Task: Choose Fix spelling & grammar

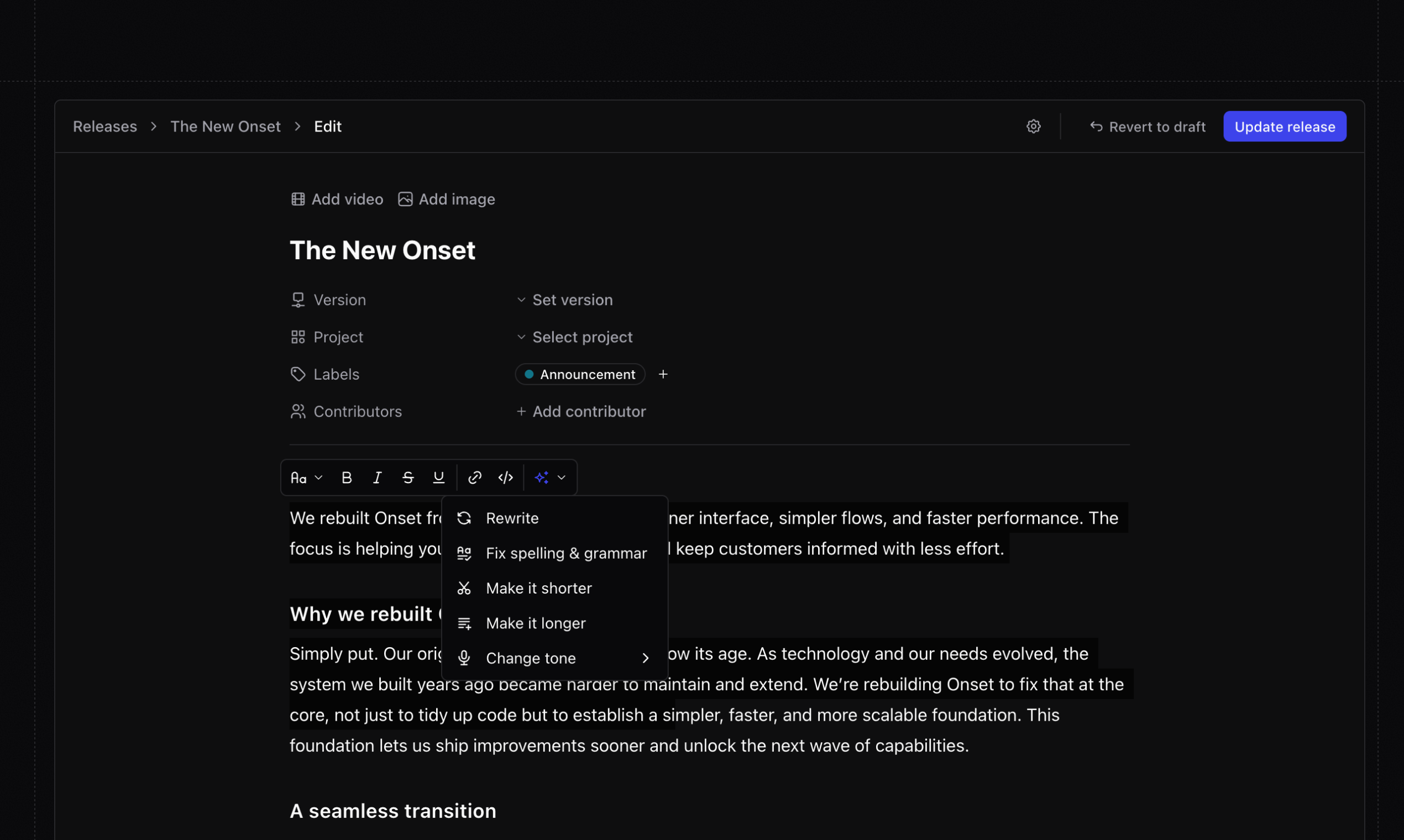Action: pyautogui.click(x=566, y=553)
